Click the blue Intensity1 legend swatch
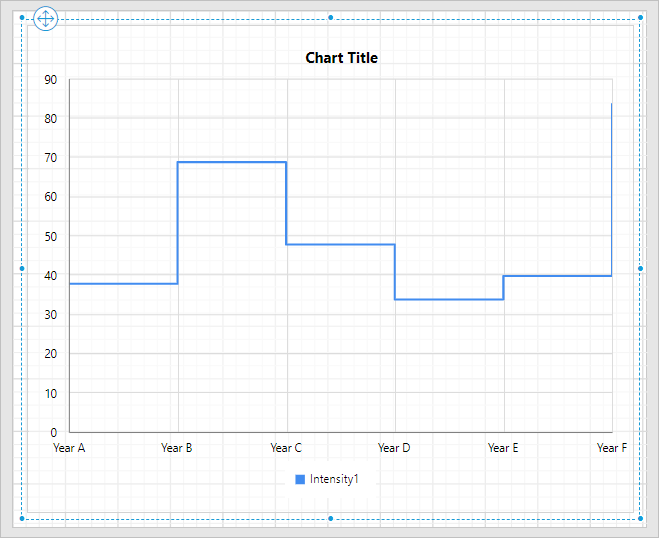The height and width of the screenshot is (538, 659). click(x=300, y=480)
